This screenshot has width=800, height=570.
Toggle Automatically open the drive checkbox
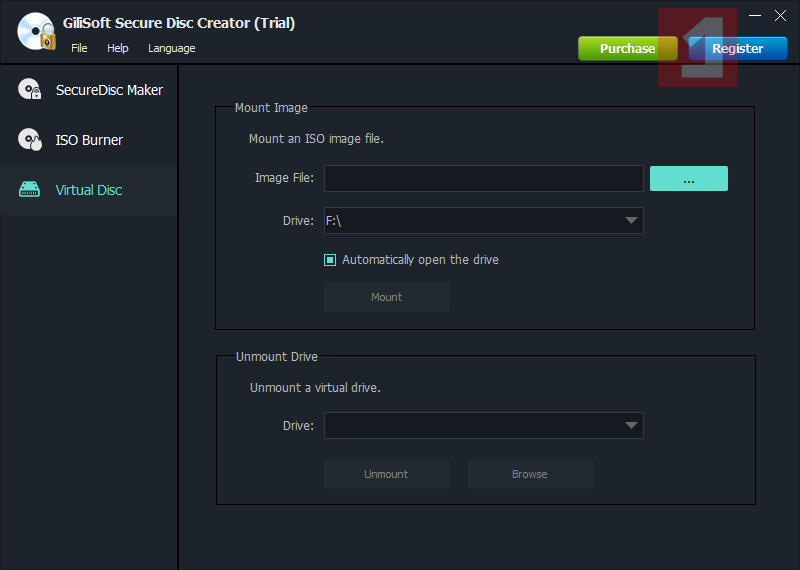[330, 260]
